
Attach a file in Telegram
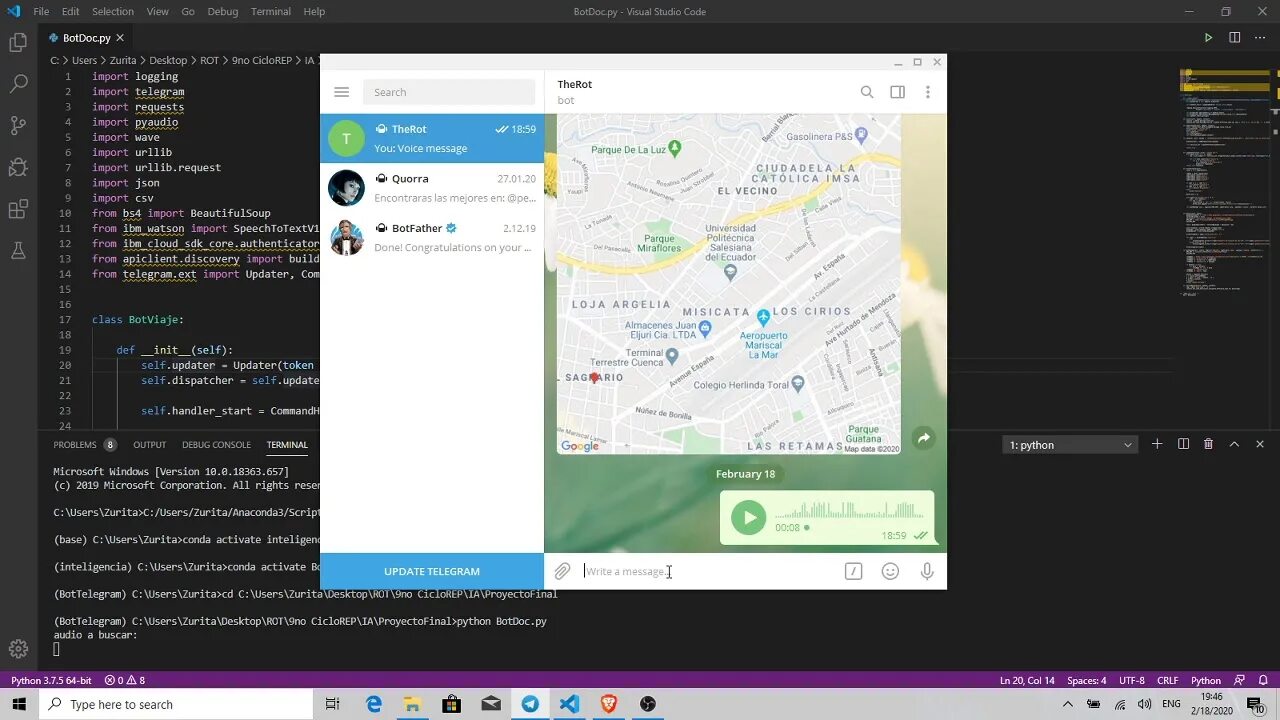[x=562, y=571]
